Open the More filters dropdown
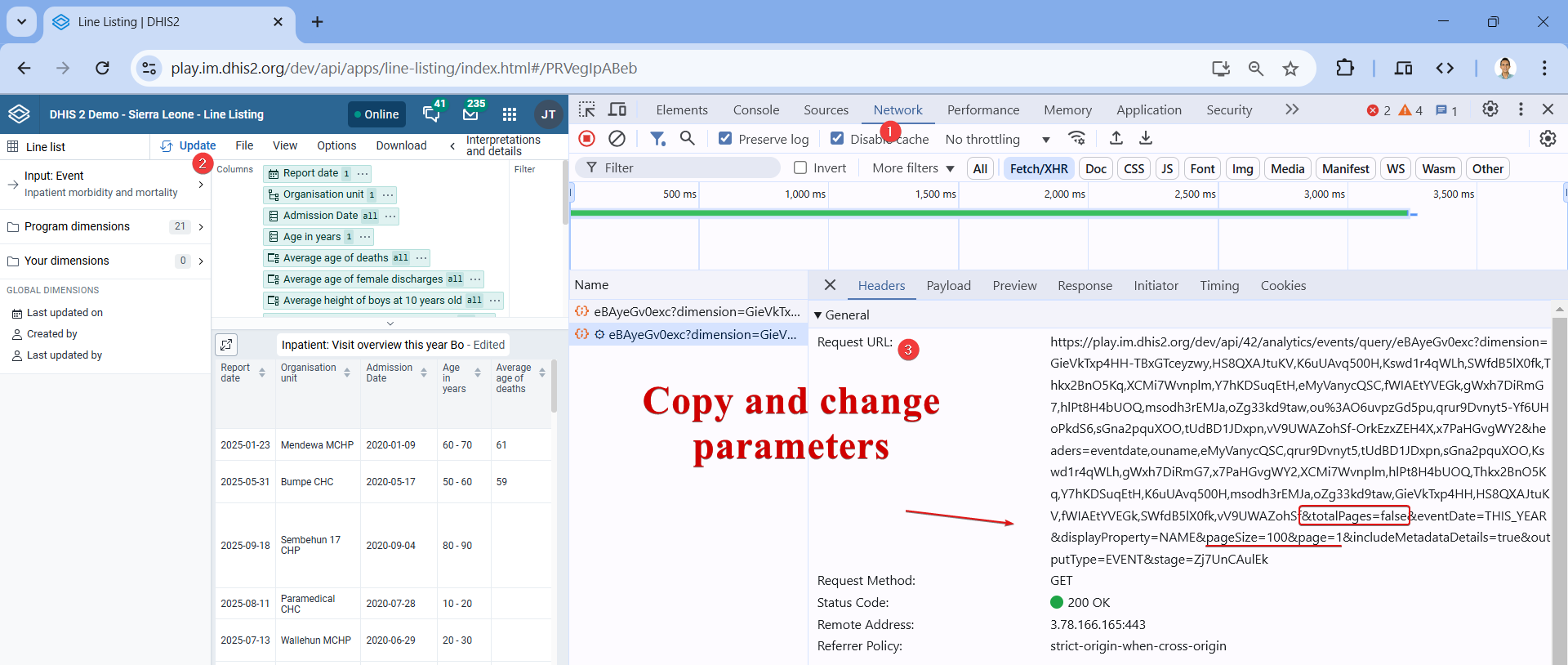The height and width of the screenshot is (665, 1568). pos(913,168)
